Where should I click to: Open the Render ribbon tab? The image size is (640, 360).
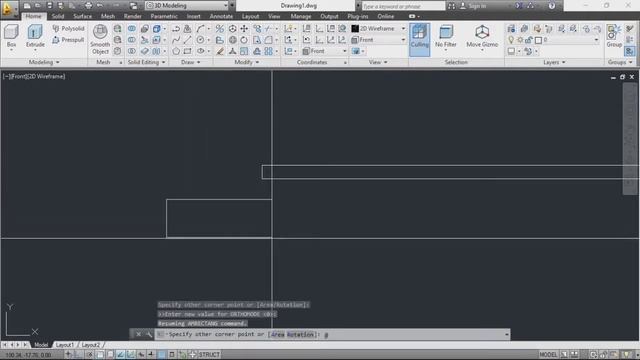tap(133, 16)
